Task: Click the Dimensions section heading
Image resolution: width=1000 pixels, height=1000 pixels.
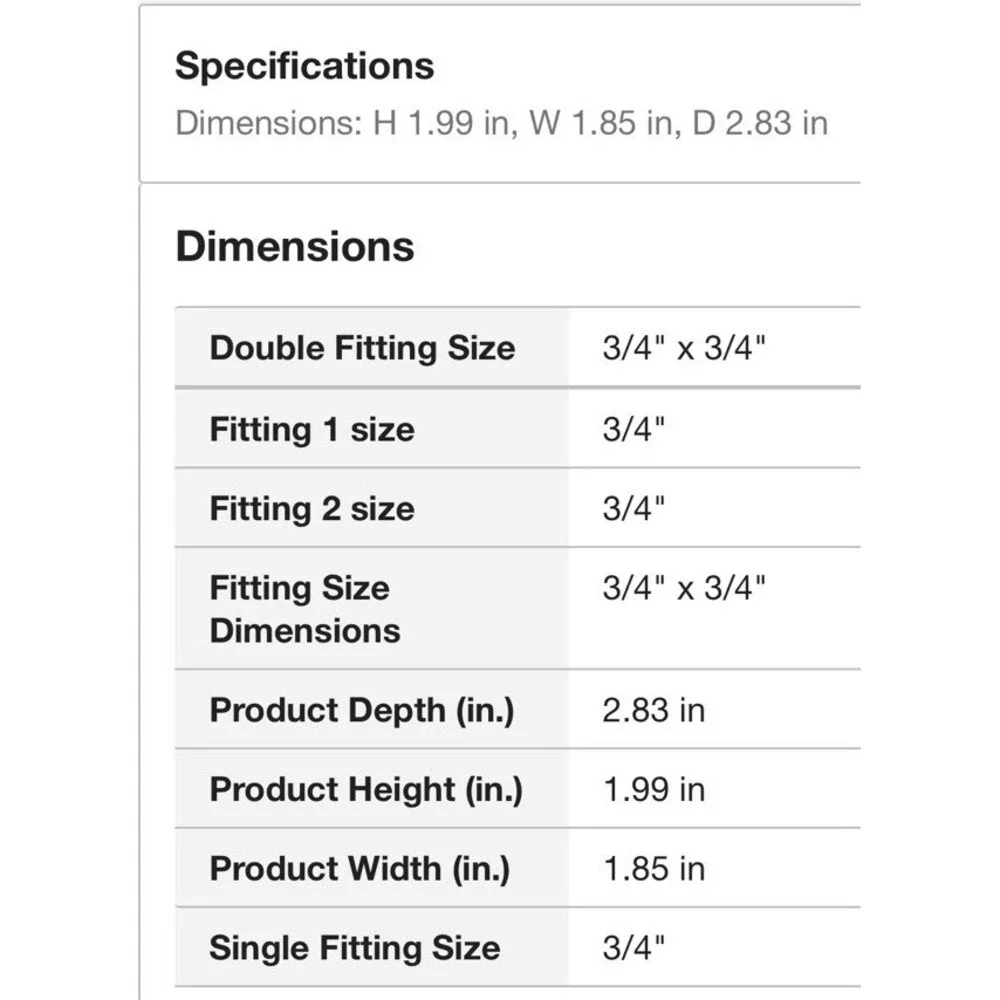Action: tap(295, 246)
